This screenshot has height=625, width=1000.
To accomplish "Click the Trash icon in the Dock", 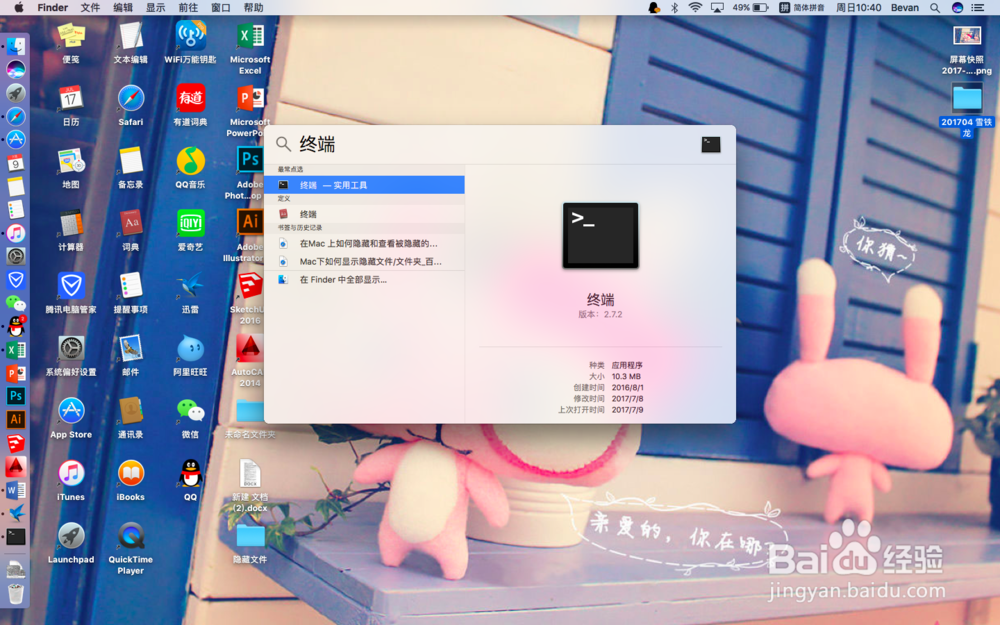I will 15,592.
